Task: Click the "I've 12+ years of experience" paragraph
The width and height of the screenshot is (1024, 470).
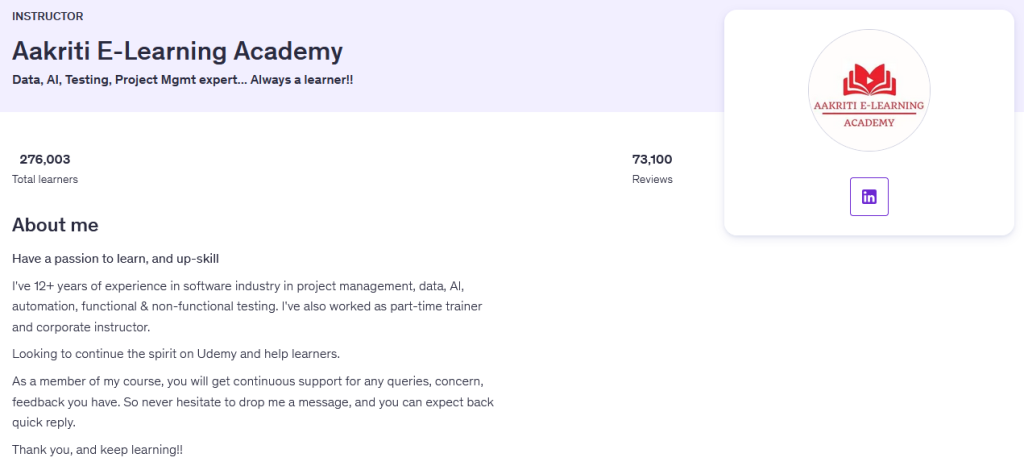Action: pos(237,286)
